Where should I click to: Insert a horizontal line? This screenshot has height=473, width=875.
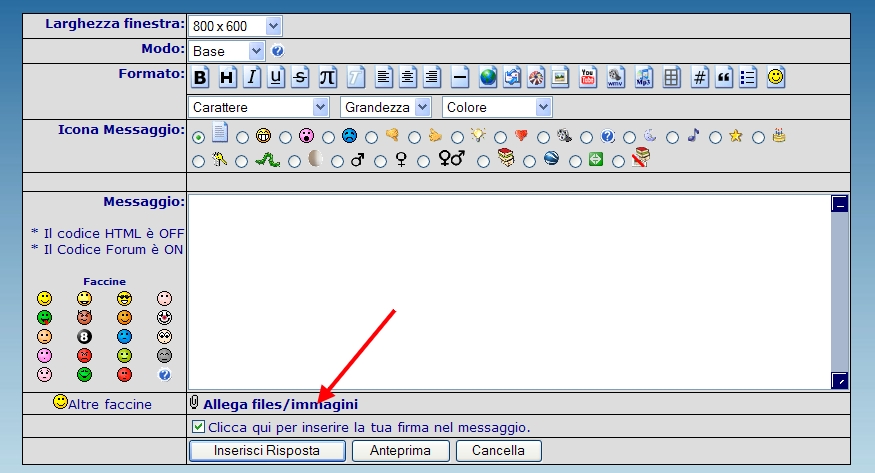tap(460, 77)
